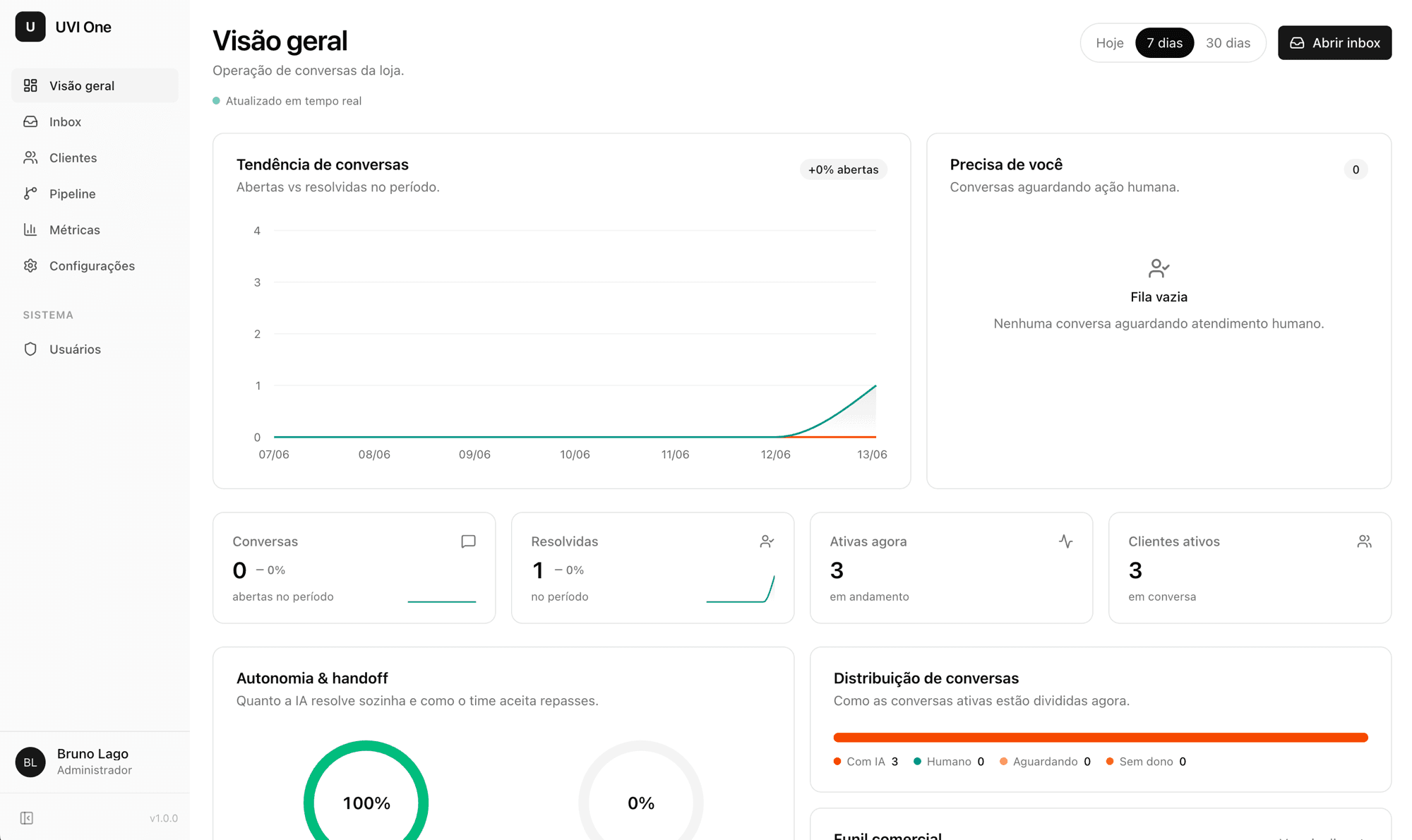This screenshot has width=1412, height=840.
Task: Click the +0% abertas badge
Action: pyautogui.click(x=843, y=169)
